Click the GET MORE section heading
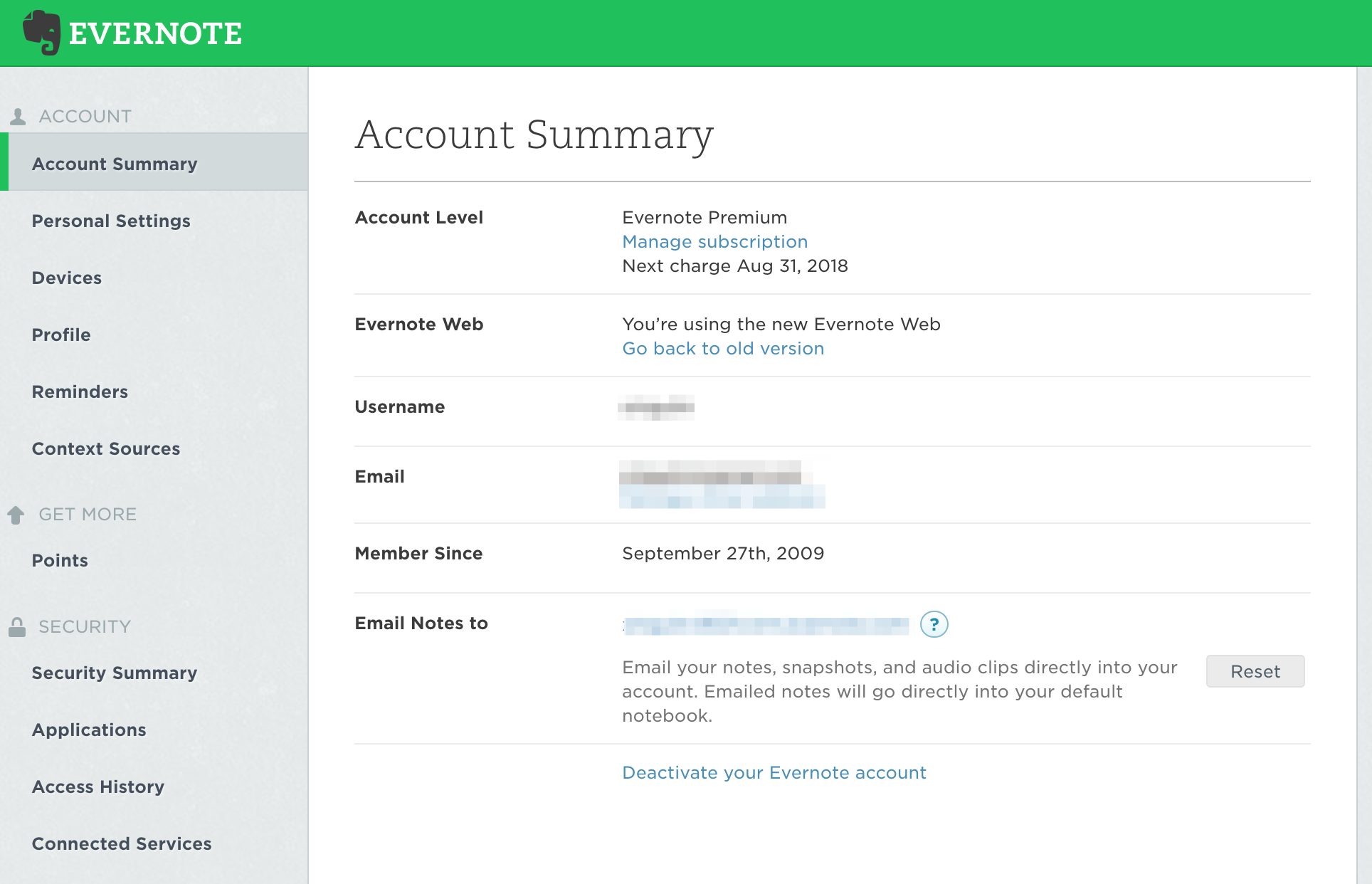1372x884 pixels. pos(88,515)
